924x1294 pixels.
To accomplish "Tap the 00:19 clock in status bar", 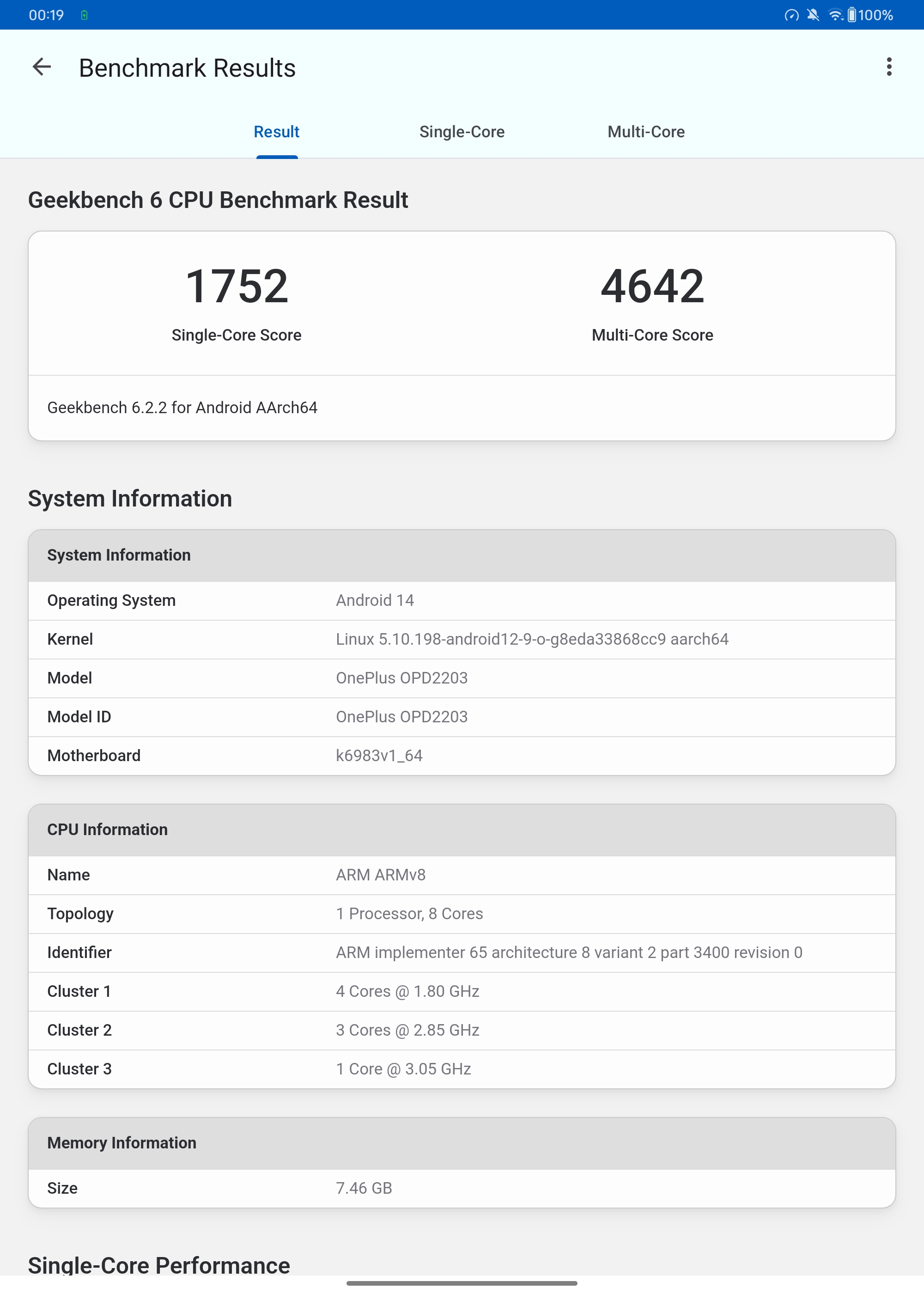I will click(47, 15).
